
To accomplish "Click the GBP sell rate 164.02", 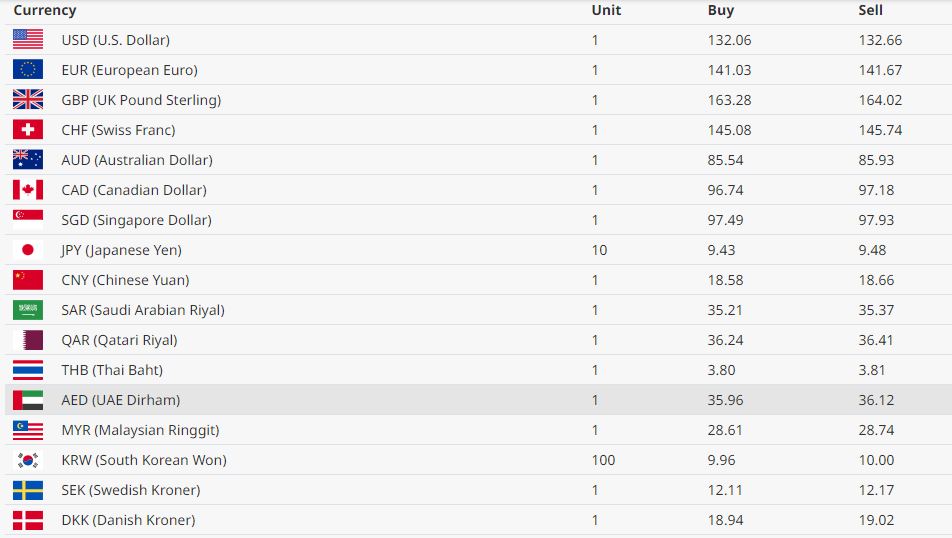I will click(x=880, y=100).
